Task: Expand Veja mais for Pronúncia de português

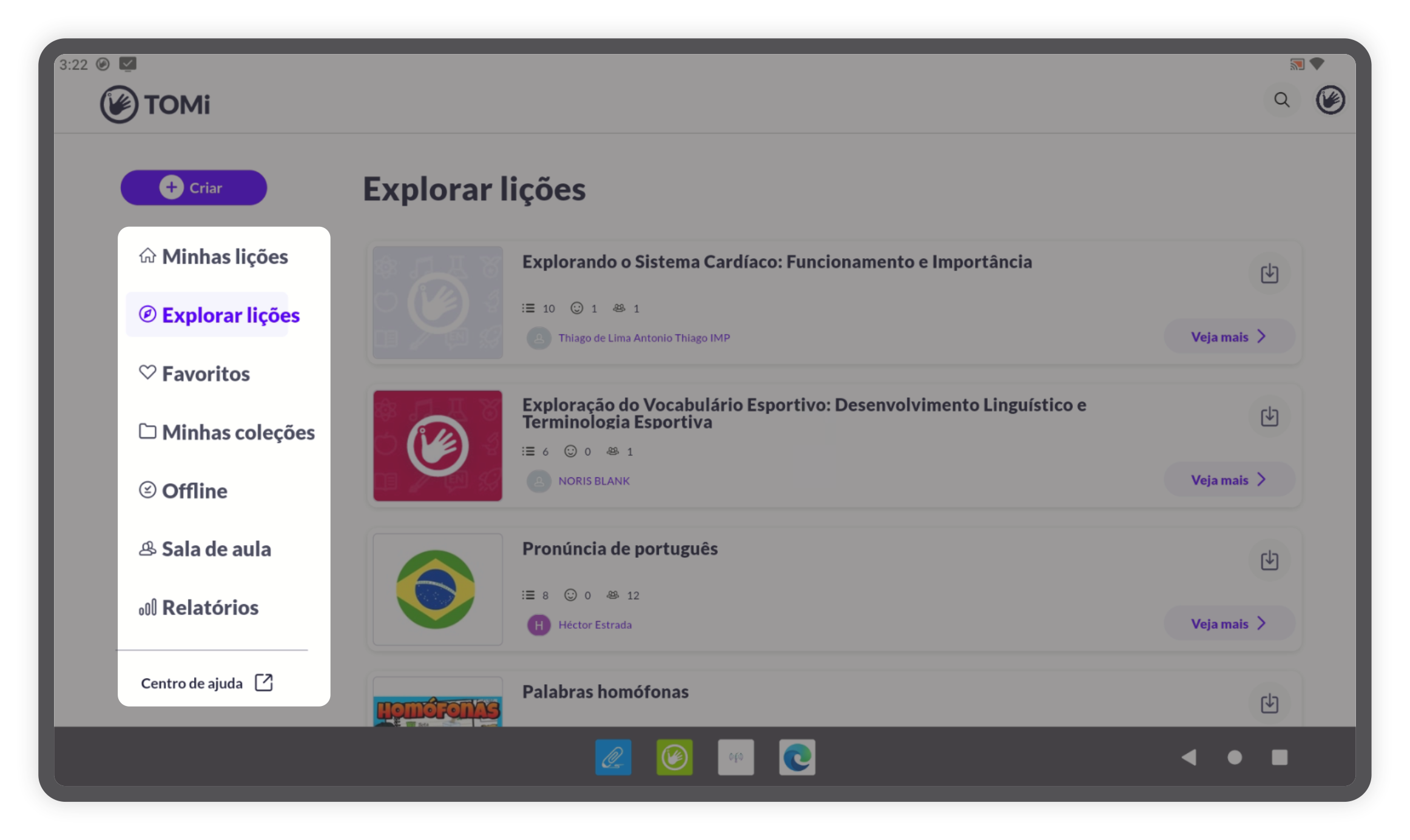Action: tap(1229, 623)
